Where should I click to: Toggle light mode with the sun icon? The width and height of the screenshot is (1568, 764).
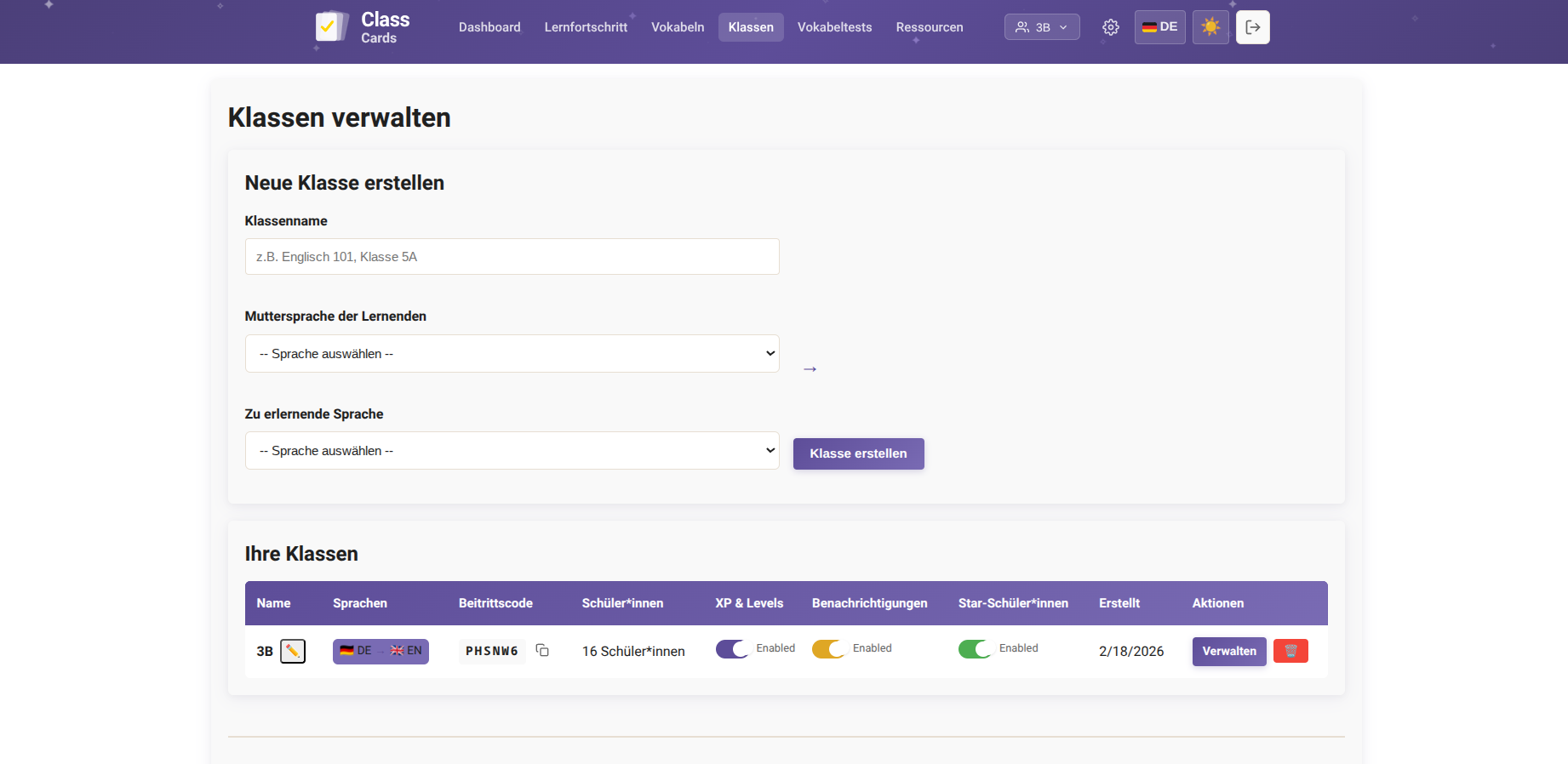1210,27
